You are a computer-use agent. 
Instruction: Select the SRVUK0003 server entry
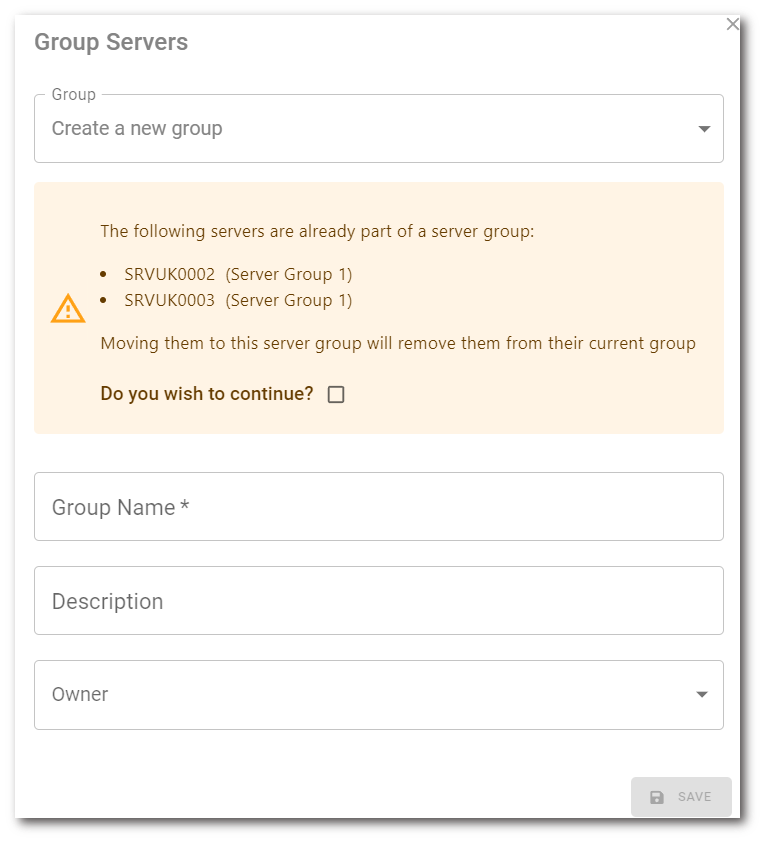point(169,300)
